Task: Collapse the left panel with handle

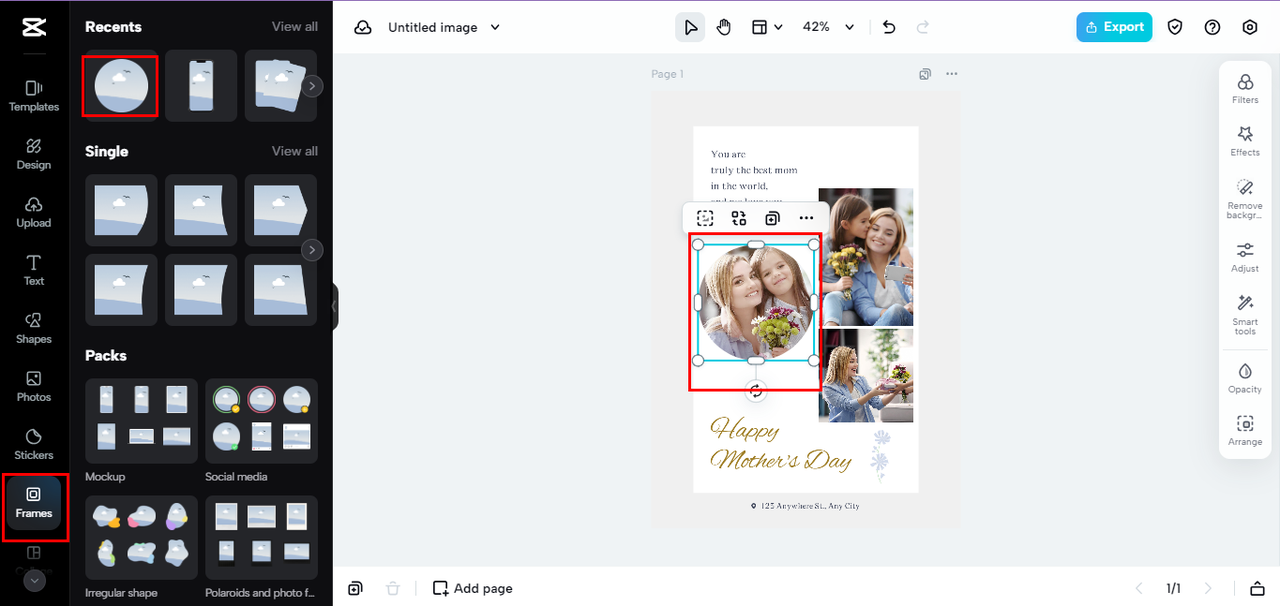Action: point(335,306)
